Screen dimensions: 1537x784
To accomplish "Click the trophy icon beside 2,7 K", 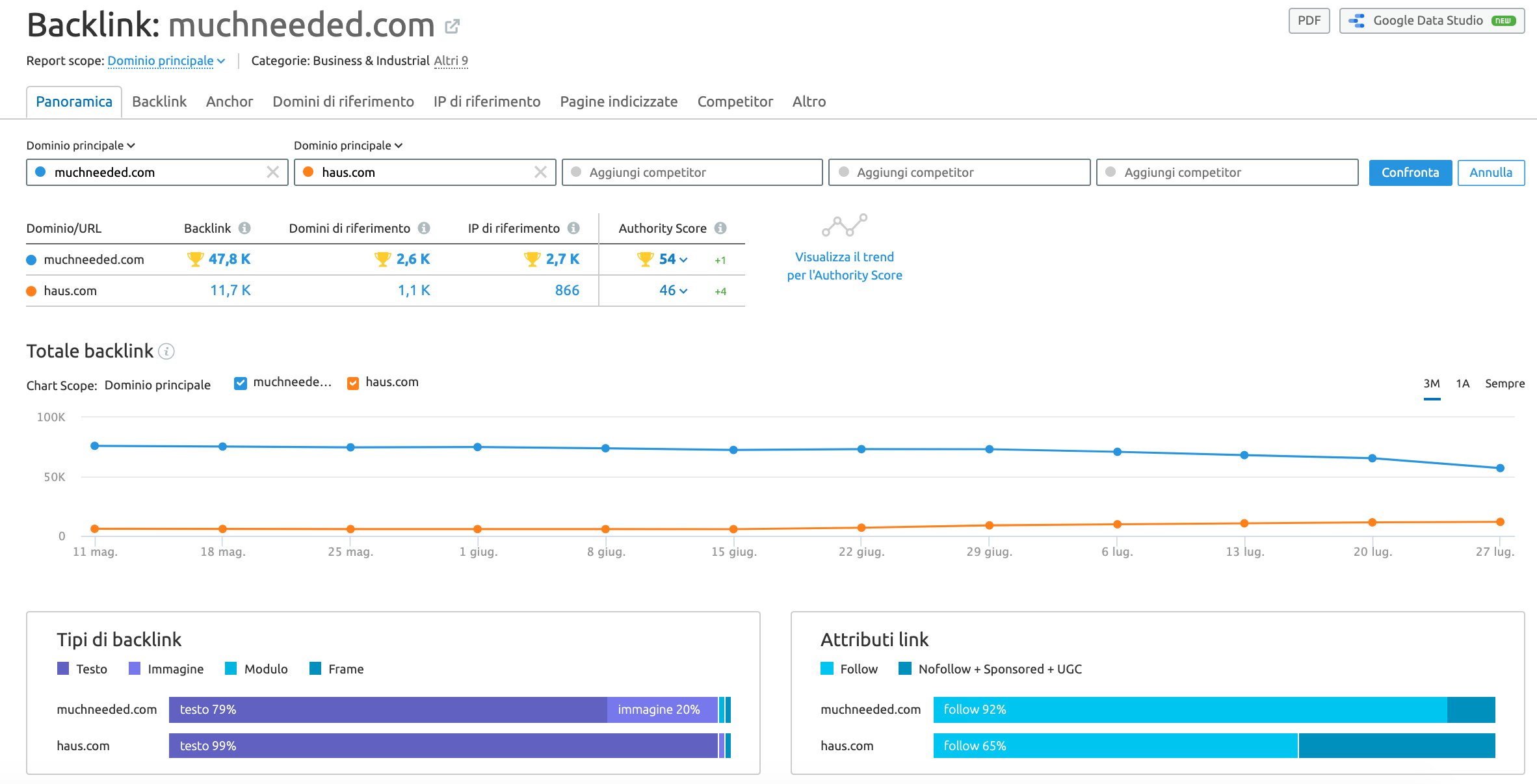I will point(532,259).
